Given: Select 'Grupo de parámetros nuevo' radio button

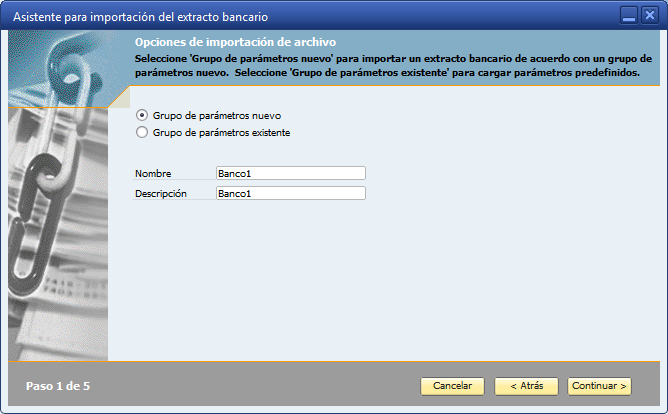Looking at the screenshot, I should click(x=142, y=115).
